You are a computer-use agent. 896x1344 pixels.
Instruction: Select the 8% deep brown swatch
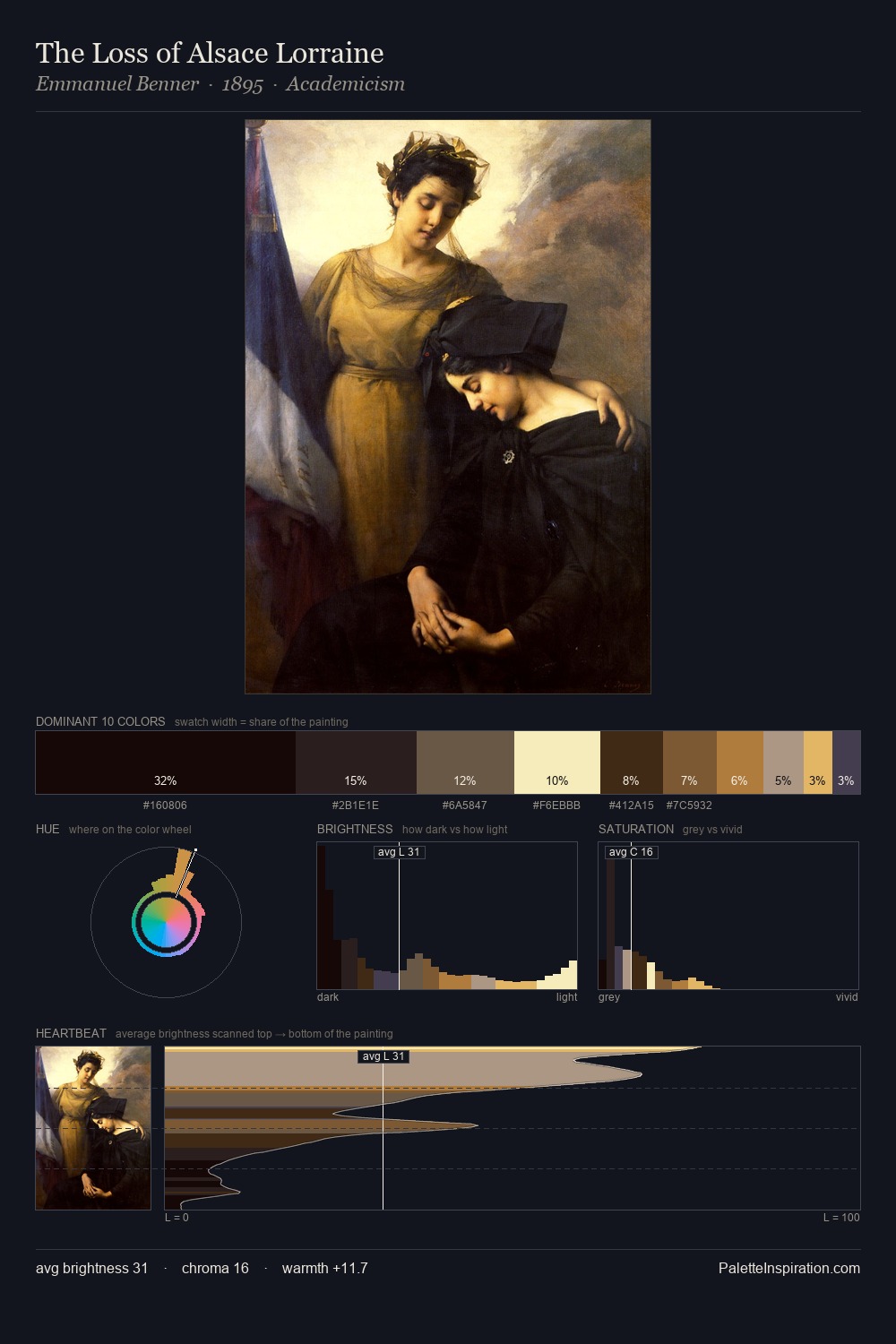tap(632, 762)
